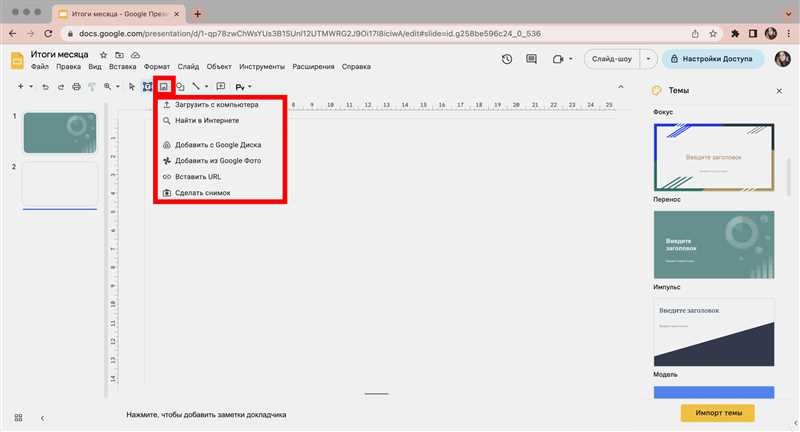The image size is (800, 432).
Task: Open the Файл menu
Action: 40,67
